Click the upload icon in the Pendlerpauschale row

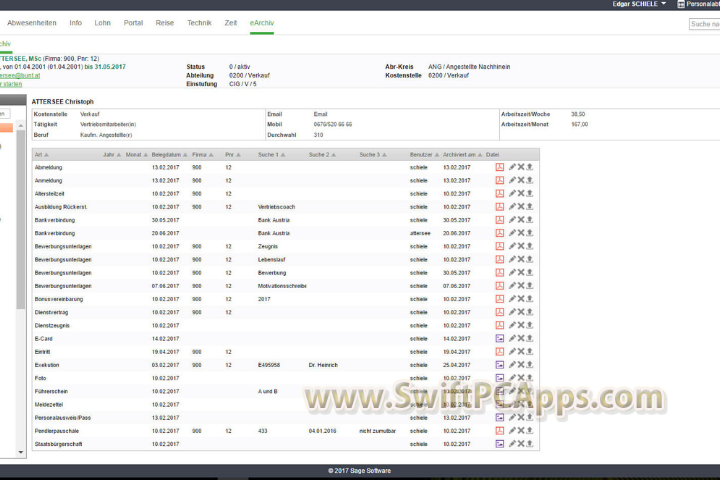tap(529, 430)
